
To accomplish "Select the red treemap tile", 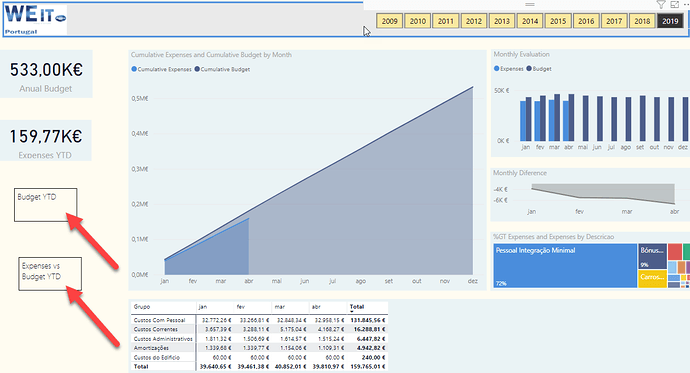I will pos(675,252).
